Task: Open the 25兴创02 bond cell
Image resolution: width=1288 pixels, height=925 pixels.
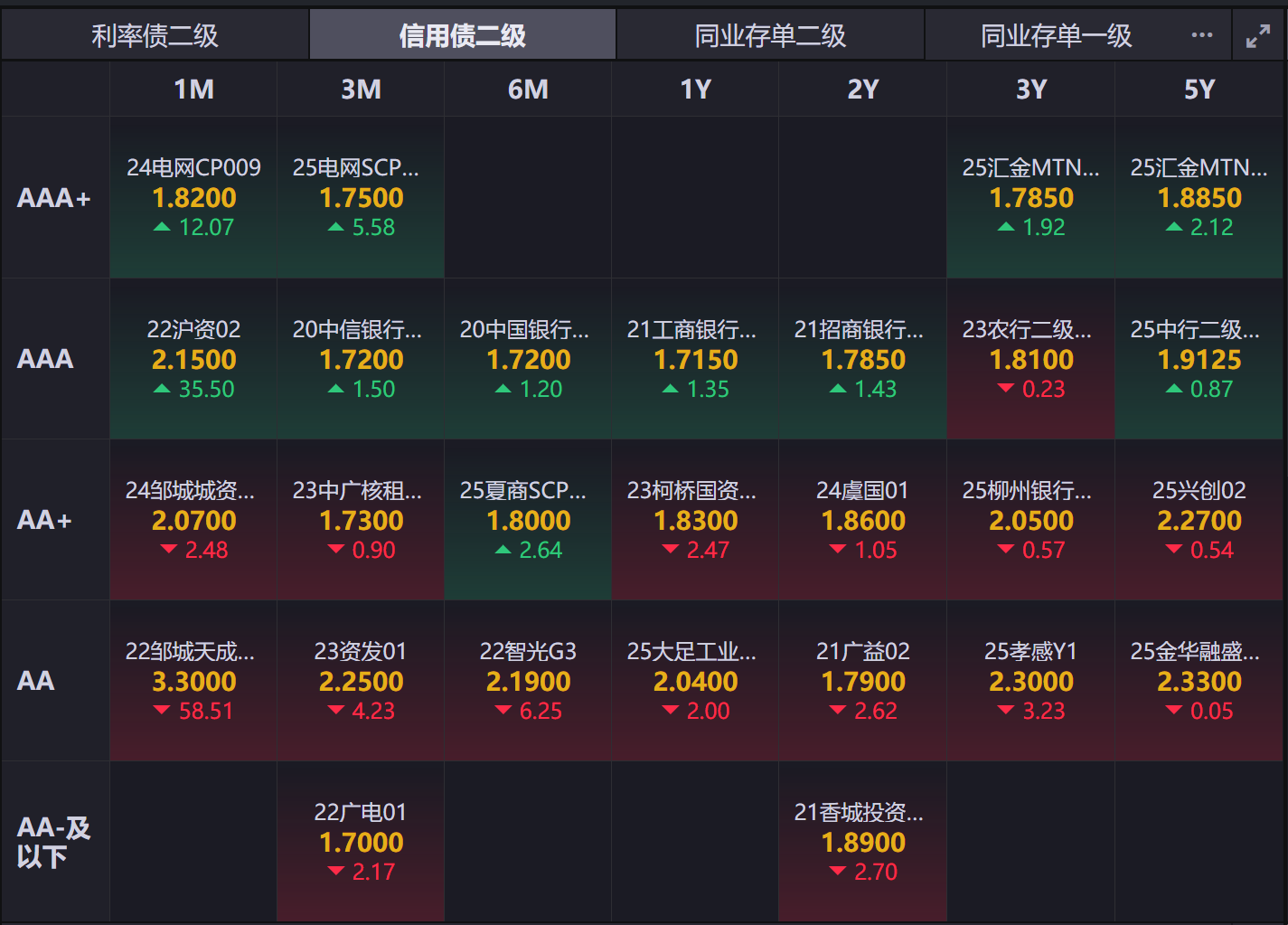Action: (1199, 520)
